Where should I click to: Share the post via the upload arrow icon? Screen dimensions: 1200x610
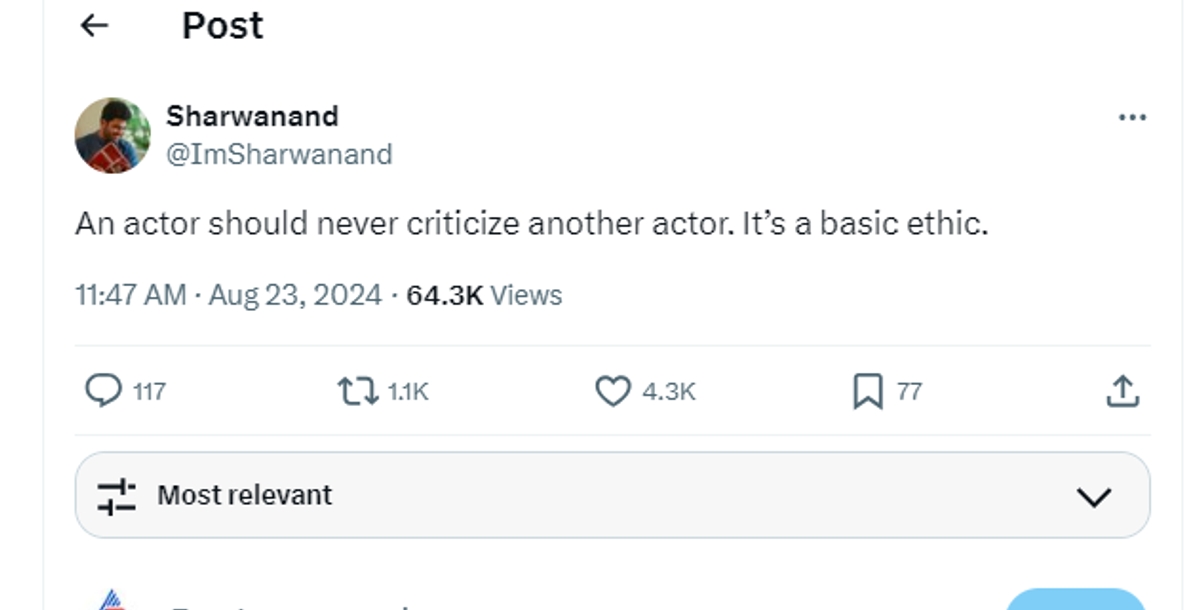(x=1122, y=391)
